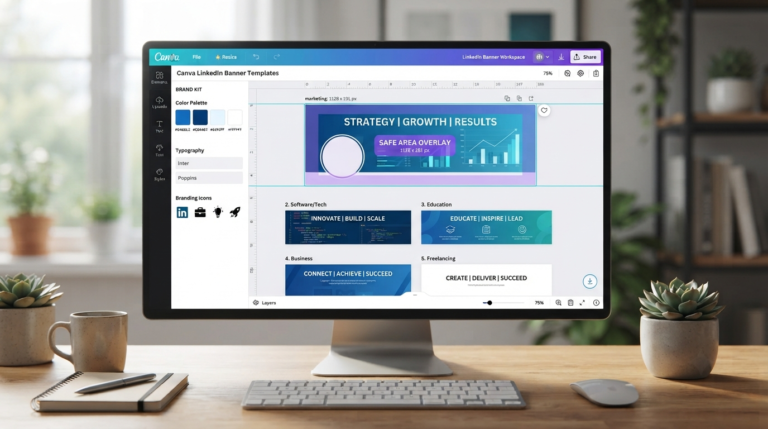The height and width of the screenshot is (429, 768).
Task: Open the Styles sidebar panel
Action: point(159,174)
